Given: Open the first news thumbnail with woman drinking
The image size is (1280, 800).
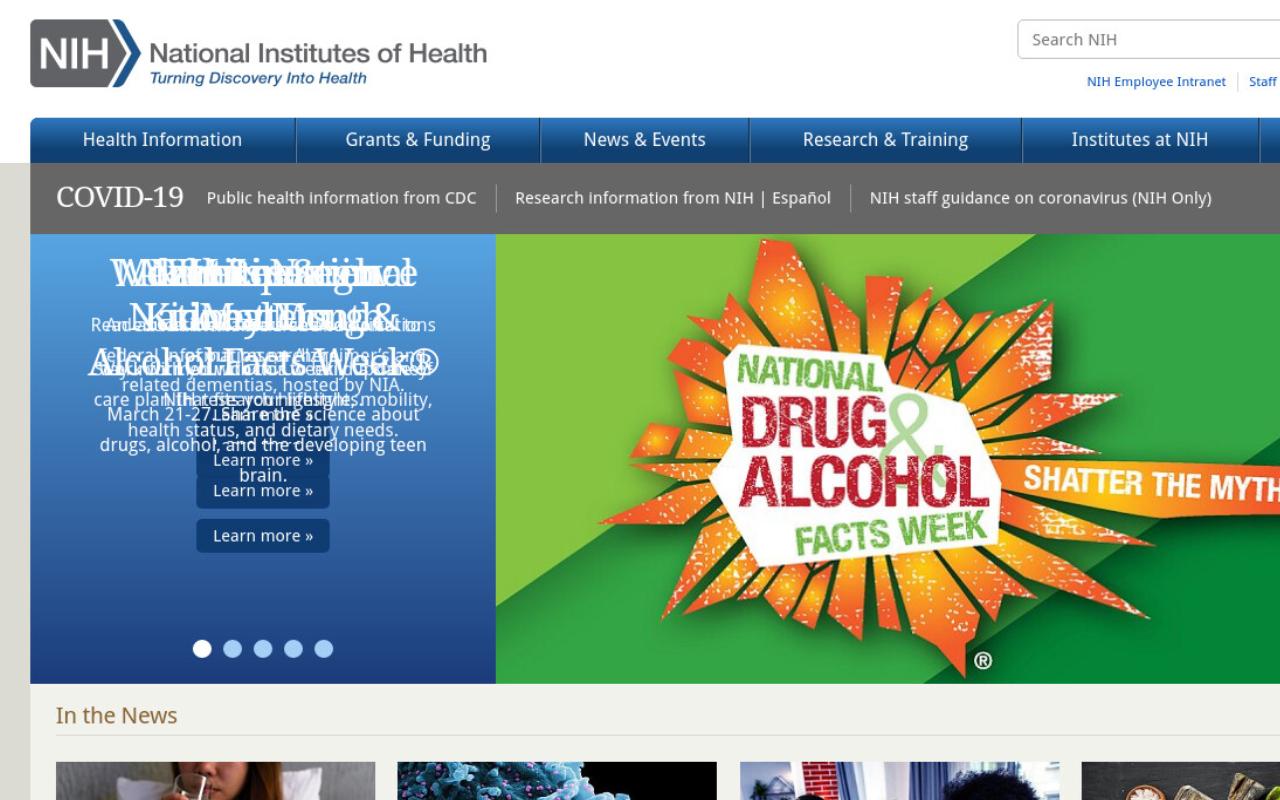Looking at the screenshot, I should (215, 781).
